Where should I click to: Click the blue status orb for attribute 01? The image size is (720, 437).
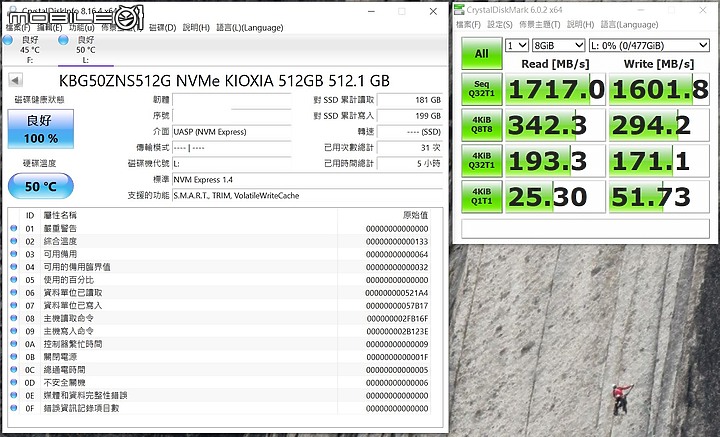(x=14, y=228)
